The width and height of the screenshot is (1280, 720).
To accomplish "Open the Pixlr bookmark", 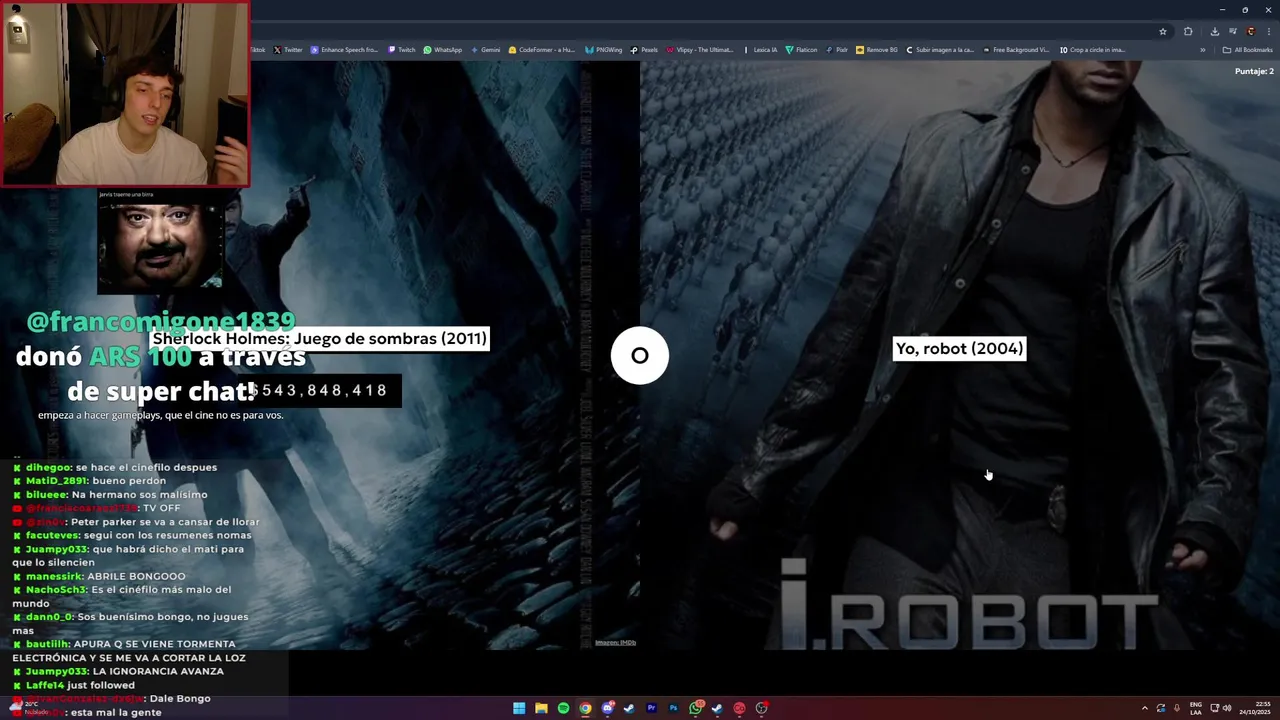I will [837, 49].
